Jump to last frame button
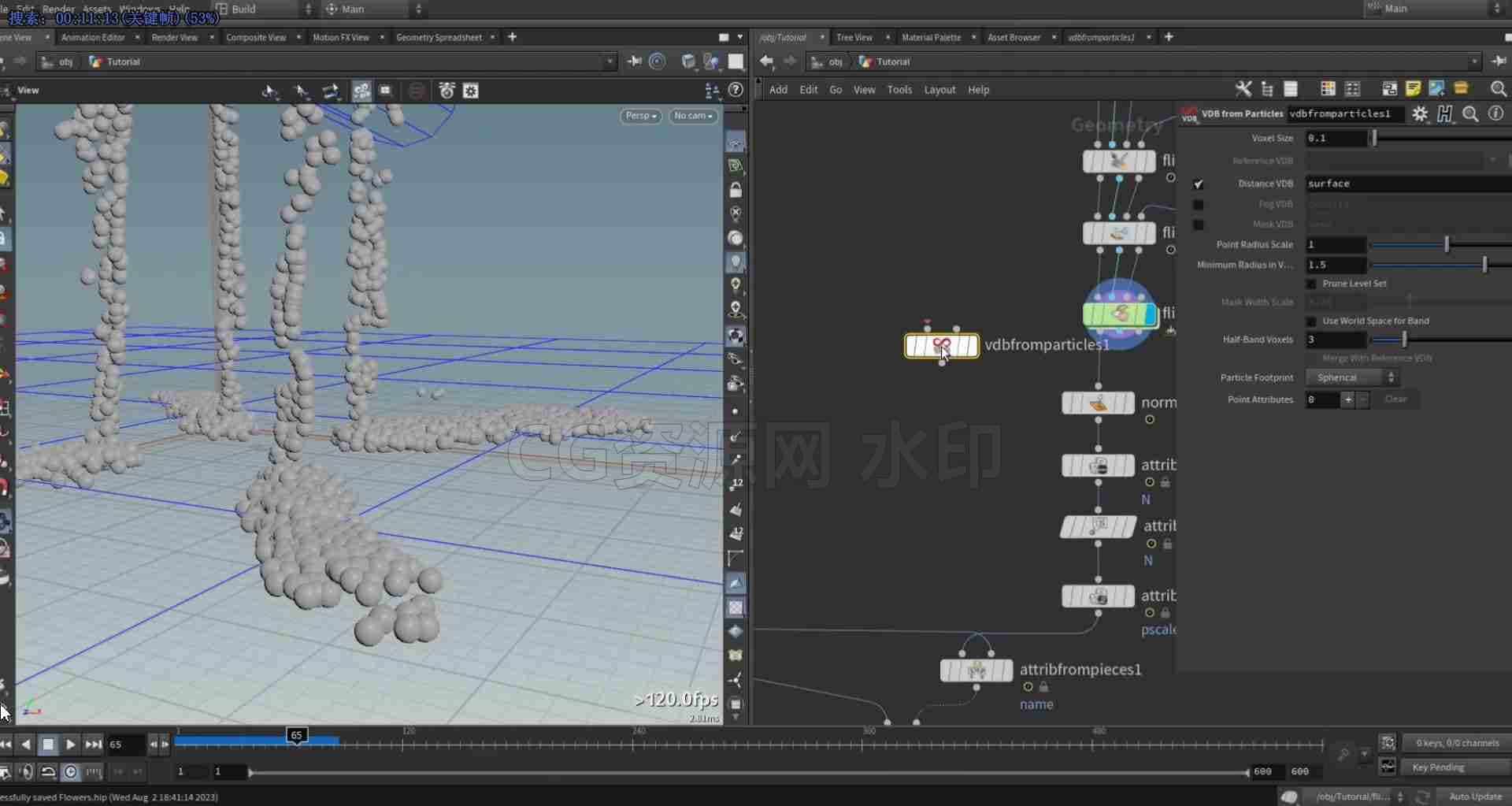Screen dimensions: 1512x806 [93, 745]
